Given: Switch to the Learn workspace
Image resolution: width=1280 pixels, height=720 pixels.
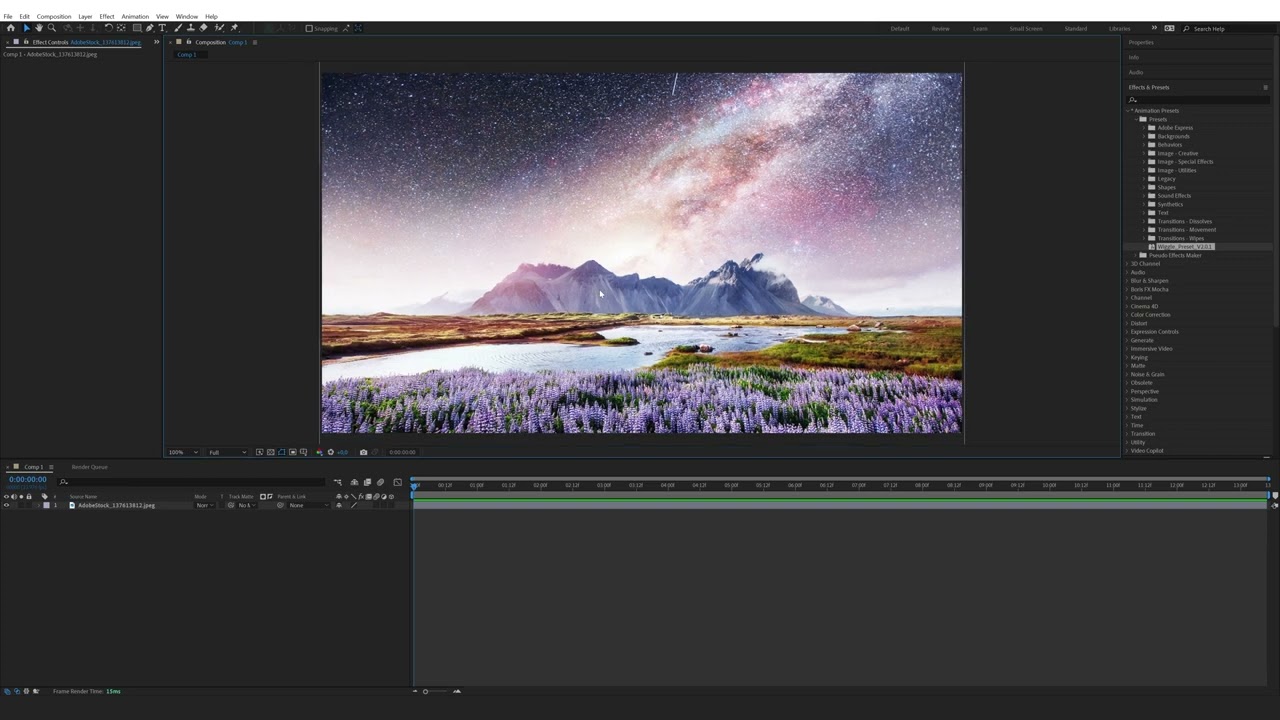Looking at the screenshot, I should pos(980,28).
